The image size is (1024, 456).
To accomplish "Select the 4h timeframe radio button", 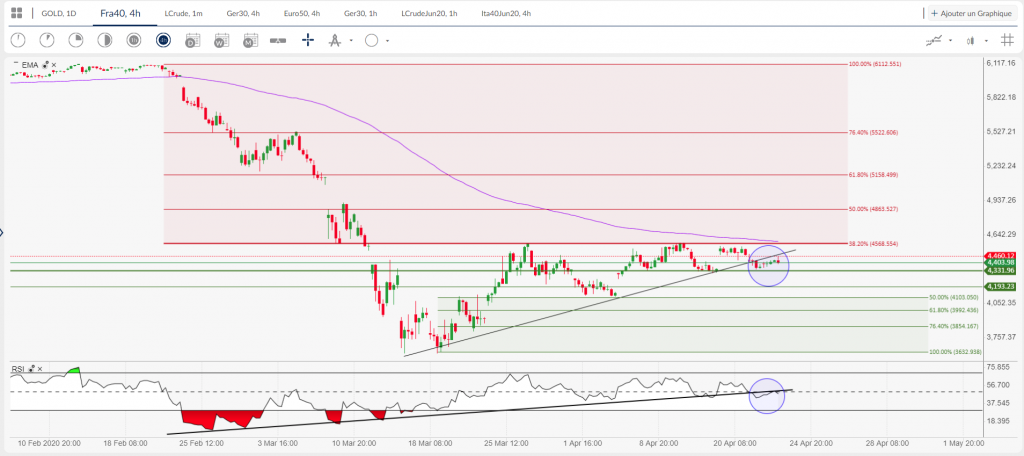I will [163, 41].
